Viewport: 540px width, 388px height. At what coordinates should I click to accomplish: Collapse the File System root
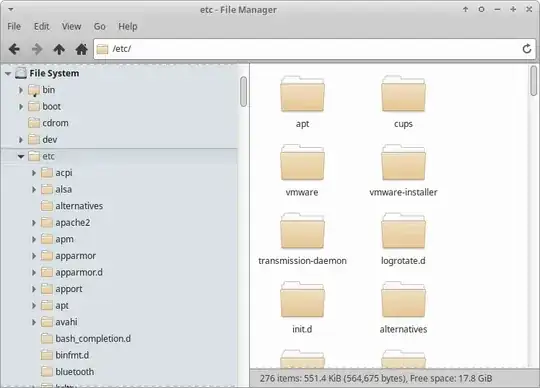pyautogui.click(x=8, y=73)
